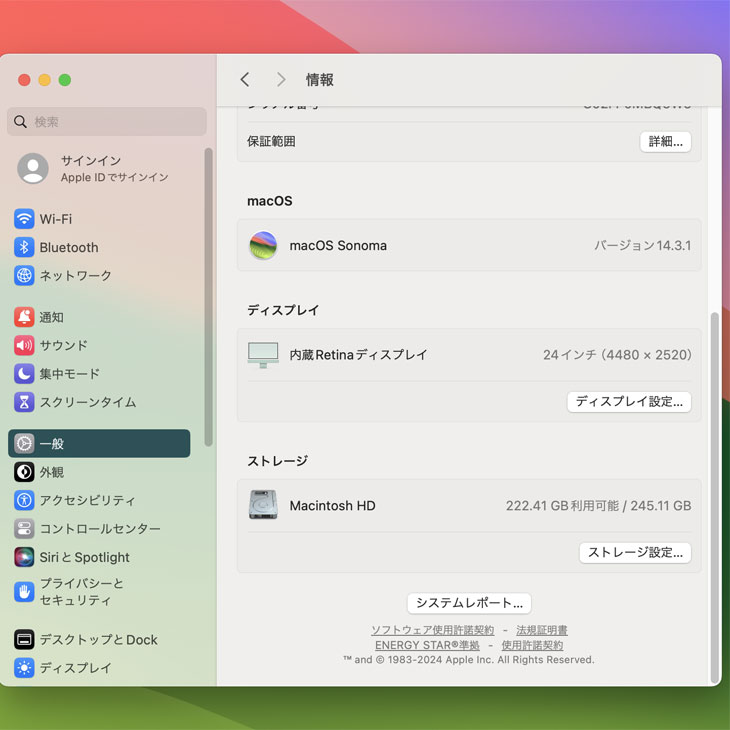The height and width of the screenshot is (730, 730).
Task: Open the ソフトウェア使用許諾契約 link
Action: [432, 630]
